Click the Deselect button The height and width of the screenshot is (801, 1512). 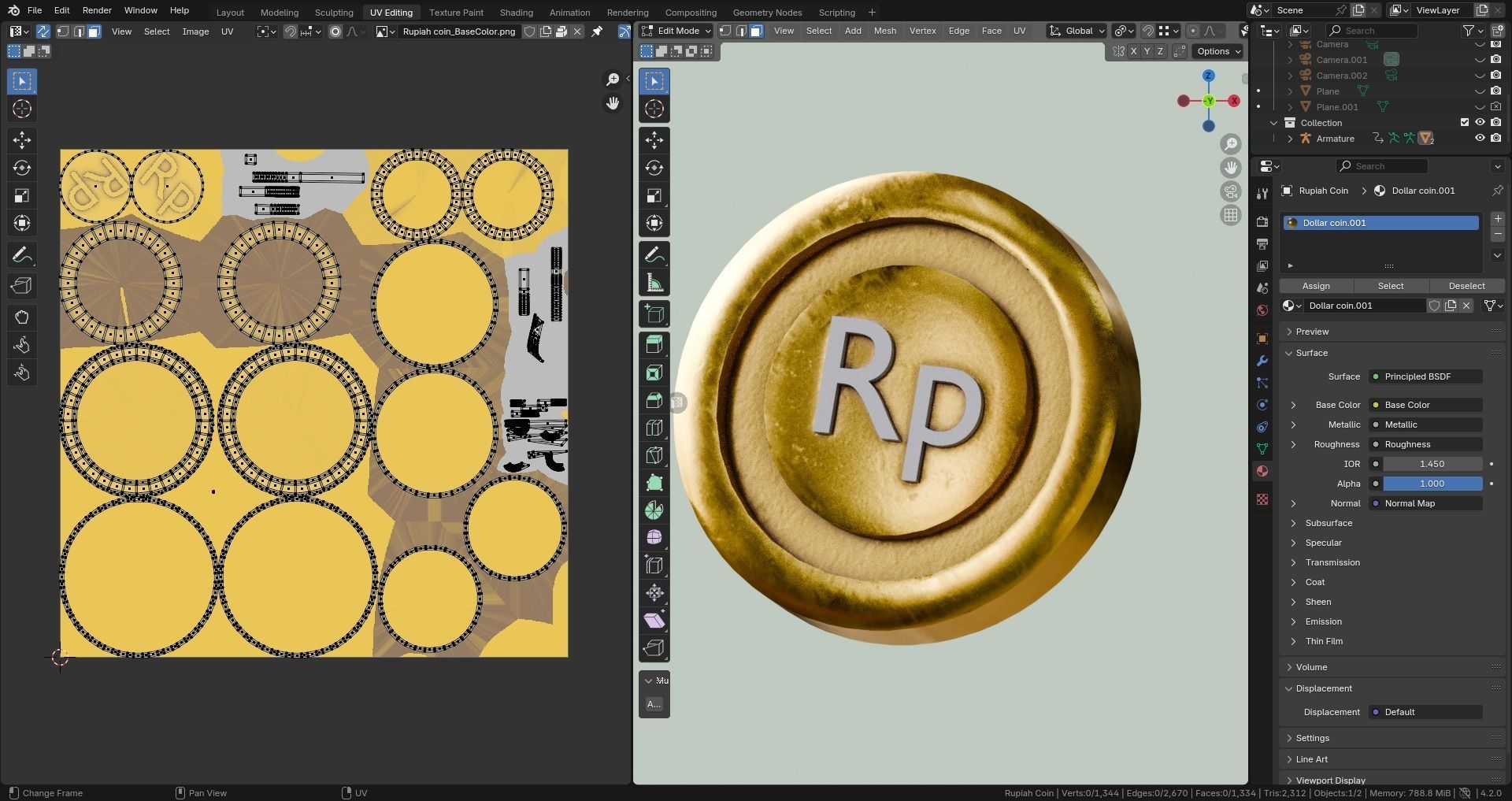click(1466, 286)
